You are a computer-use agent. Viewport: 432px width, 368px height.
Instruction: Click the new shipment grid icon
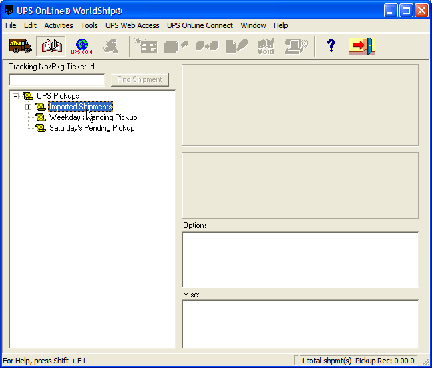pyautogui.click(x=146, y=46)
